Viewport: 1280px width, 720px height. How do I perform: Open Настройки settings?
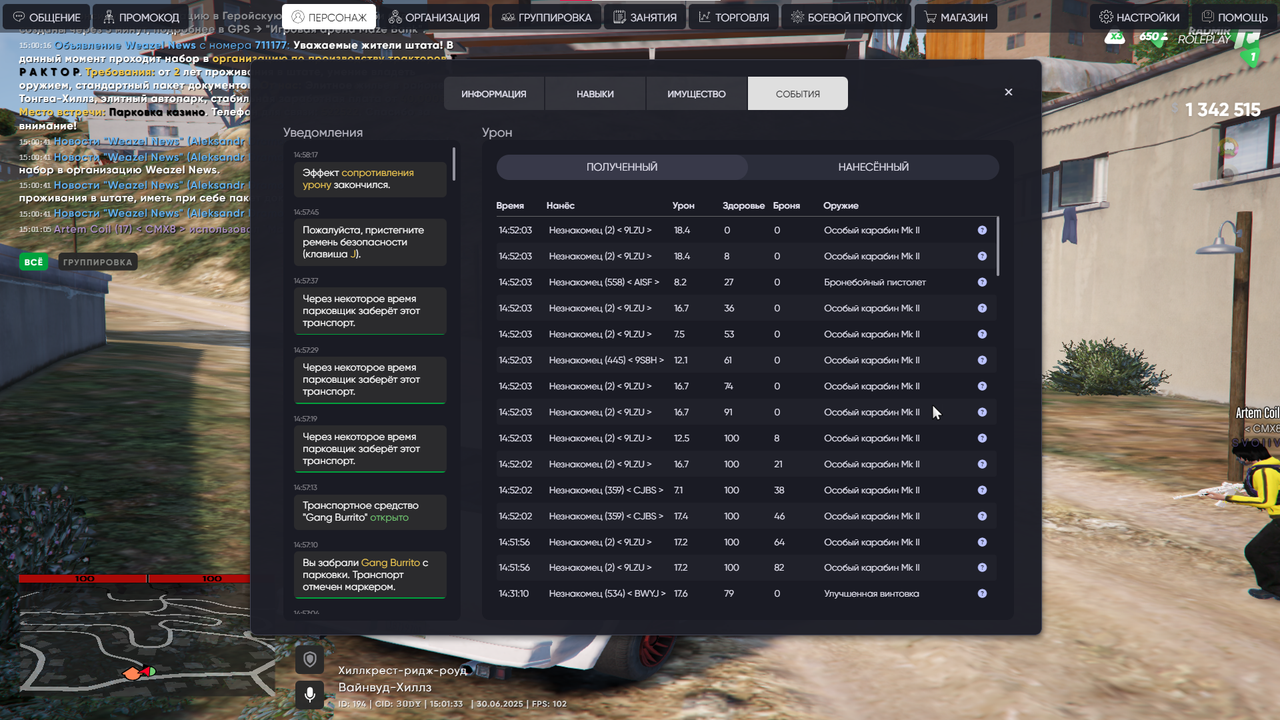[x=1139, y=17]
